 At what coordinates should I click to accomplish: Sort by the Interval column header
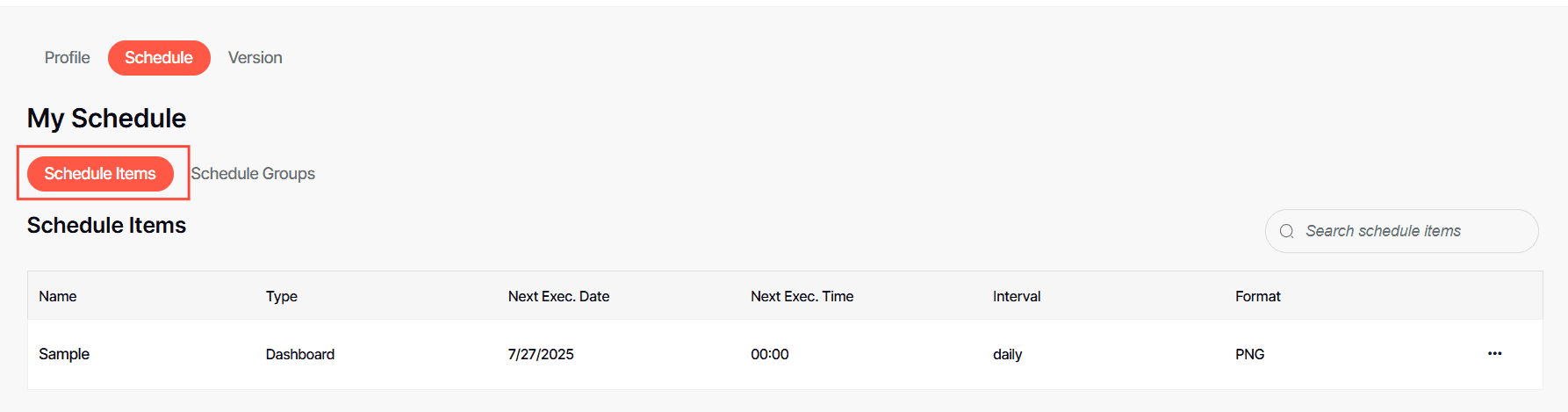[1017, 296]
